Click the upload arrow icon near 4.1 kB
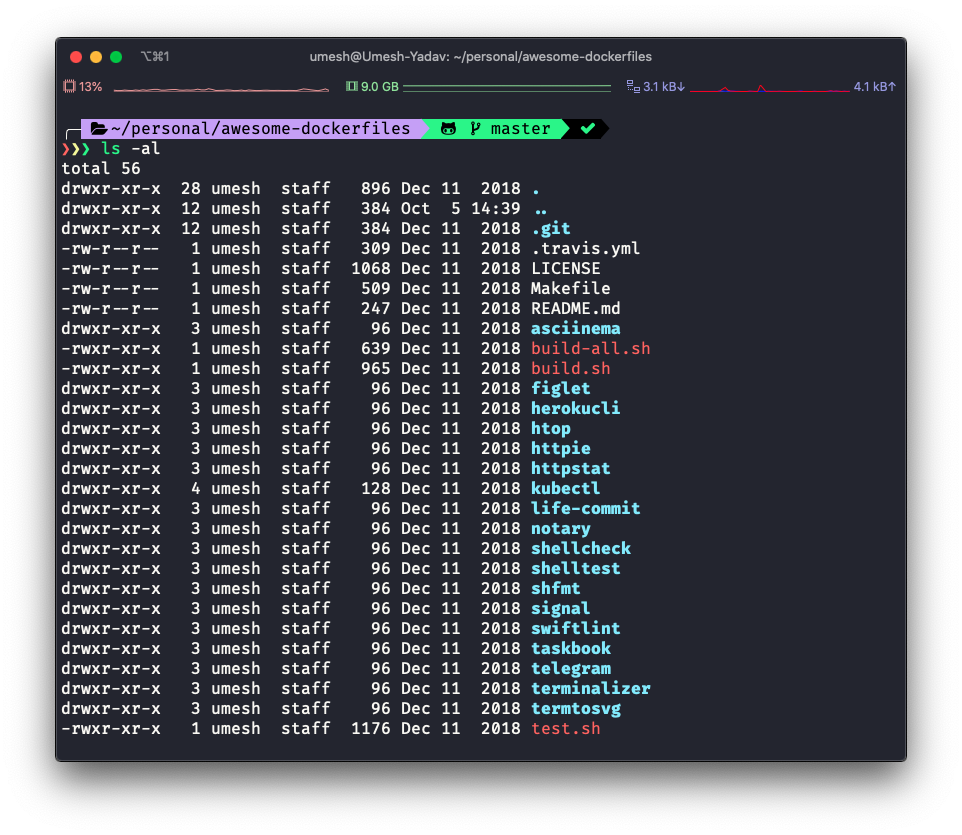 (890, 86)
